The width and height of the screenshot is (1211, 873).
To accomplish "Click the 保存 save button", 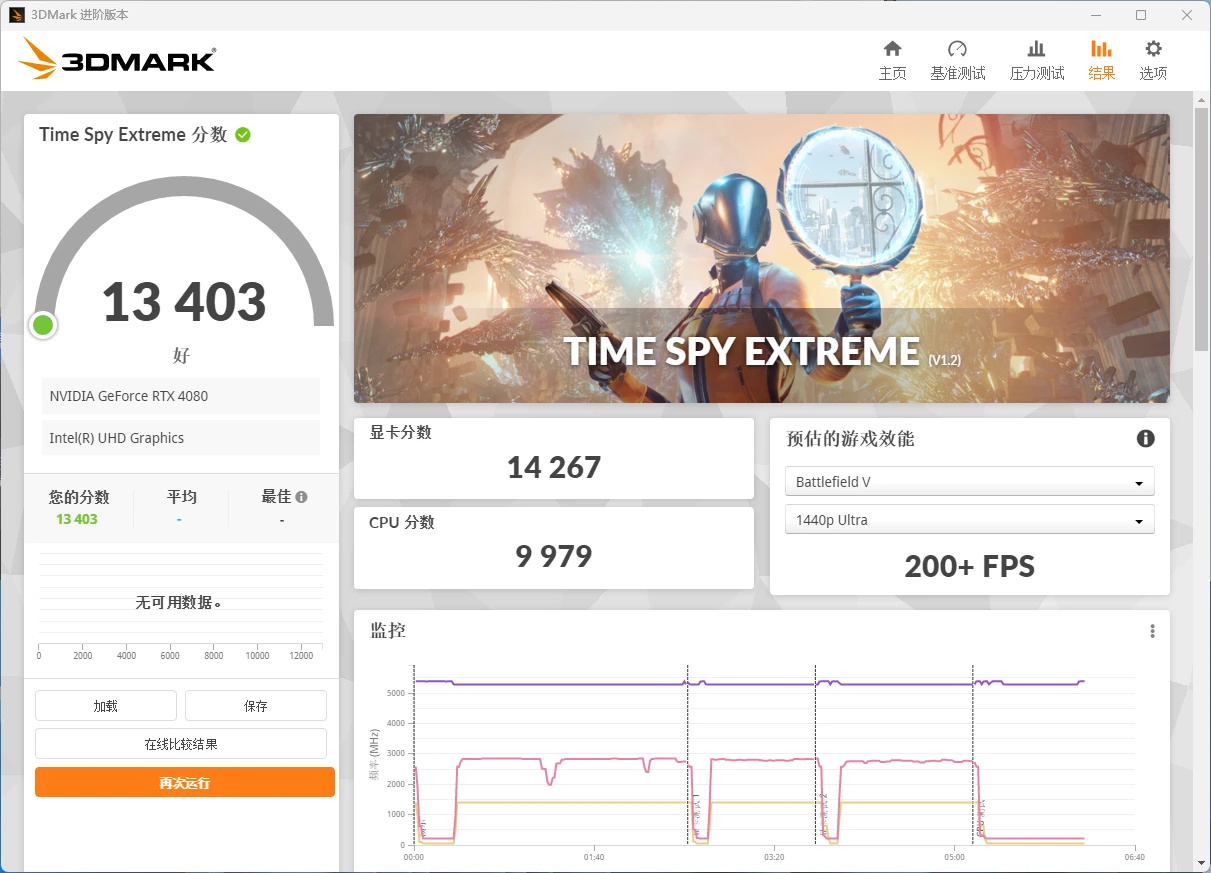I will [x=256, y=706].
